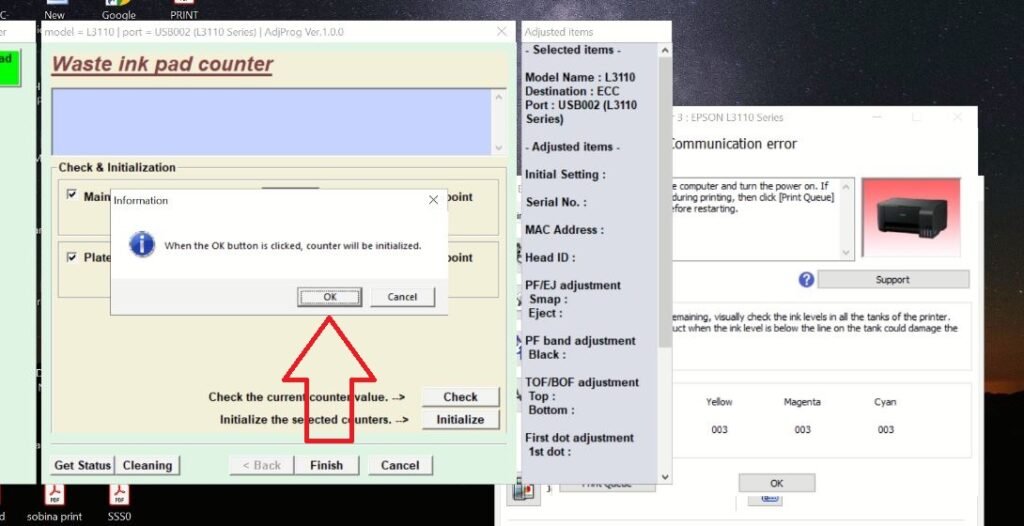Click inside the blue log text area

[x=272, y=122]
